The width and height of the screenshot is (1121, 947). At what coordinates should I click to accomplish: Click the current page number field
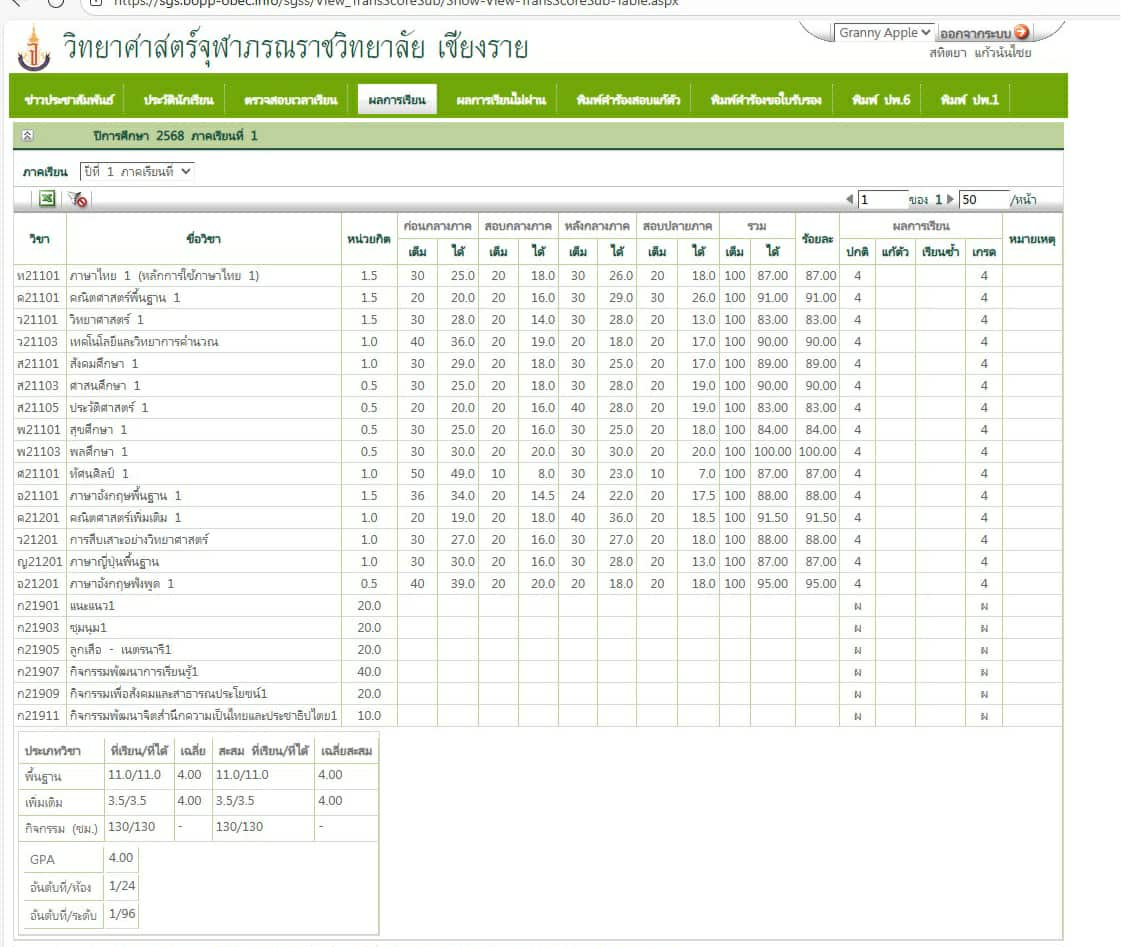point(881,200)
